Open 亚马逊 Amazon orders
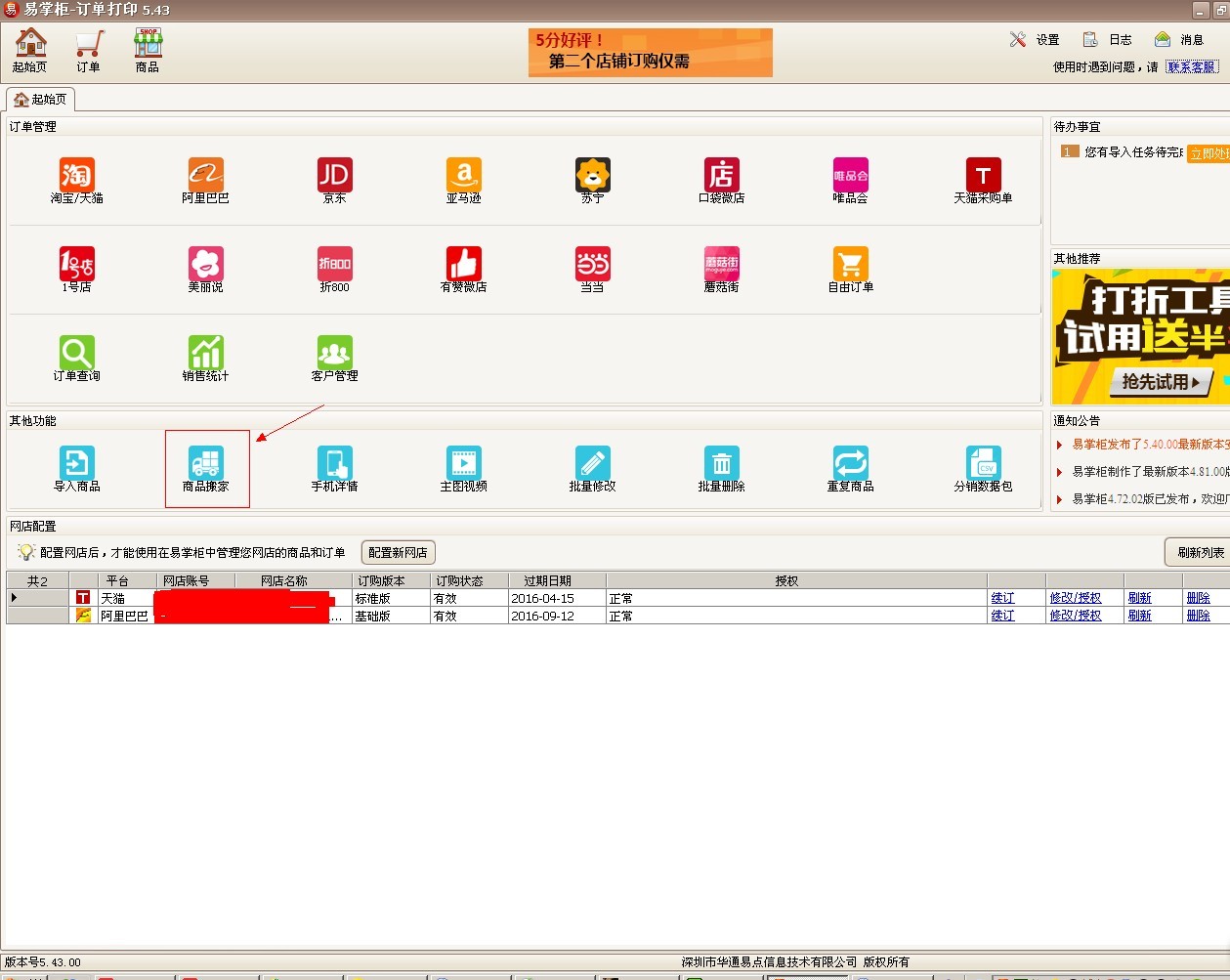This screenshot has height=980, width=1230. [x=464, y=181]
